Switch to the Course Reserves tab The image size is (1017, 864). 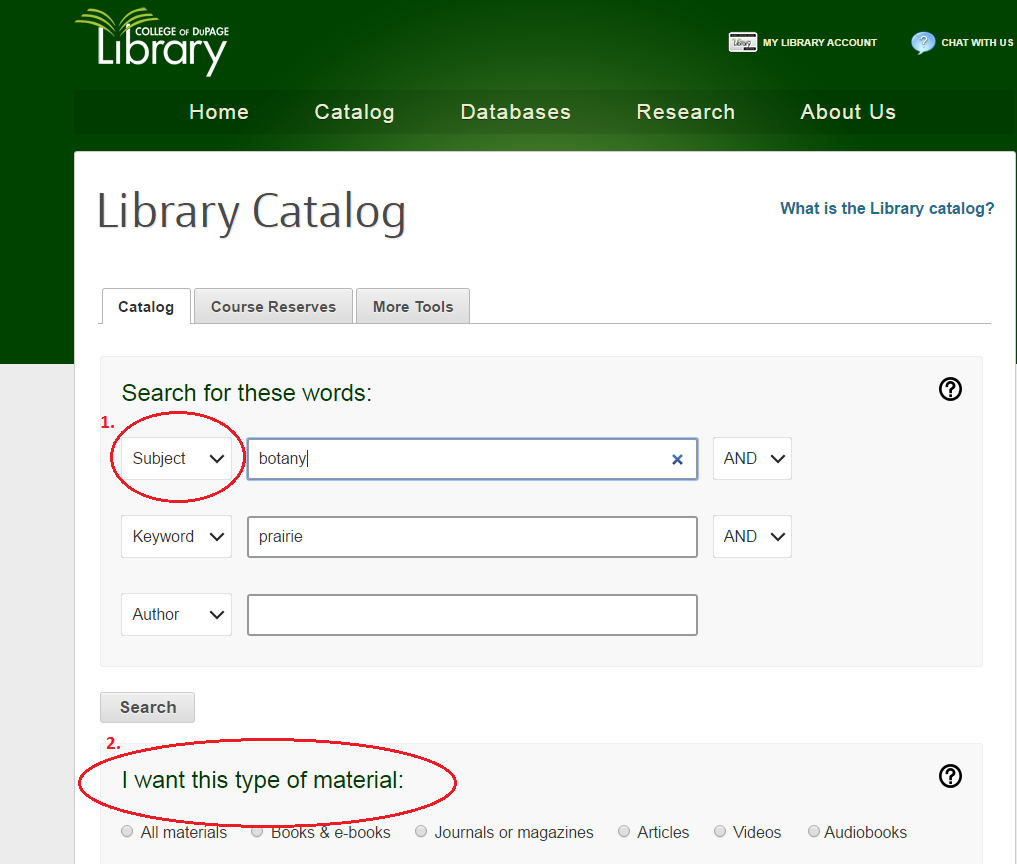click(x=273, y=307)
